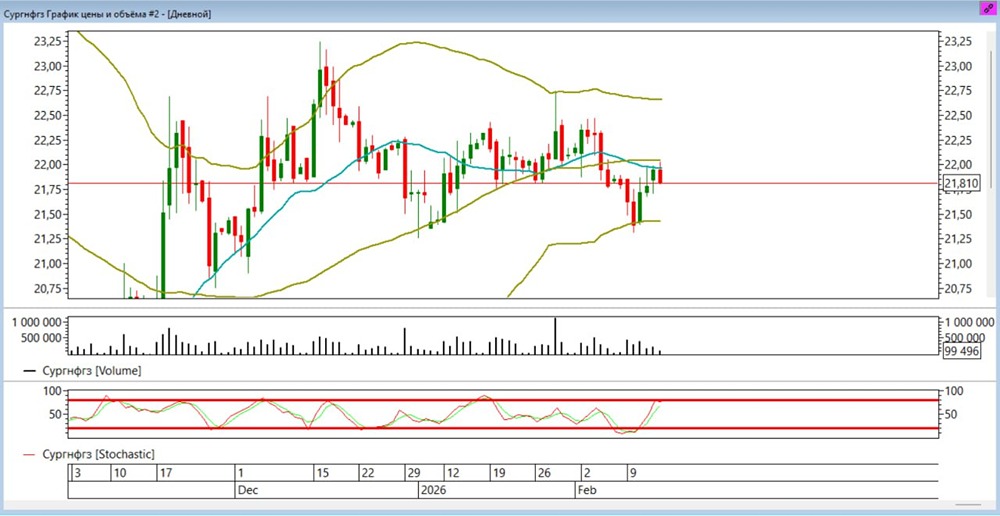Click the 22,75 label on right price axis

pos(957,91)
